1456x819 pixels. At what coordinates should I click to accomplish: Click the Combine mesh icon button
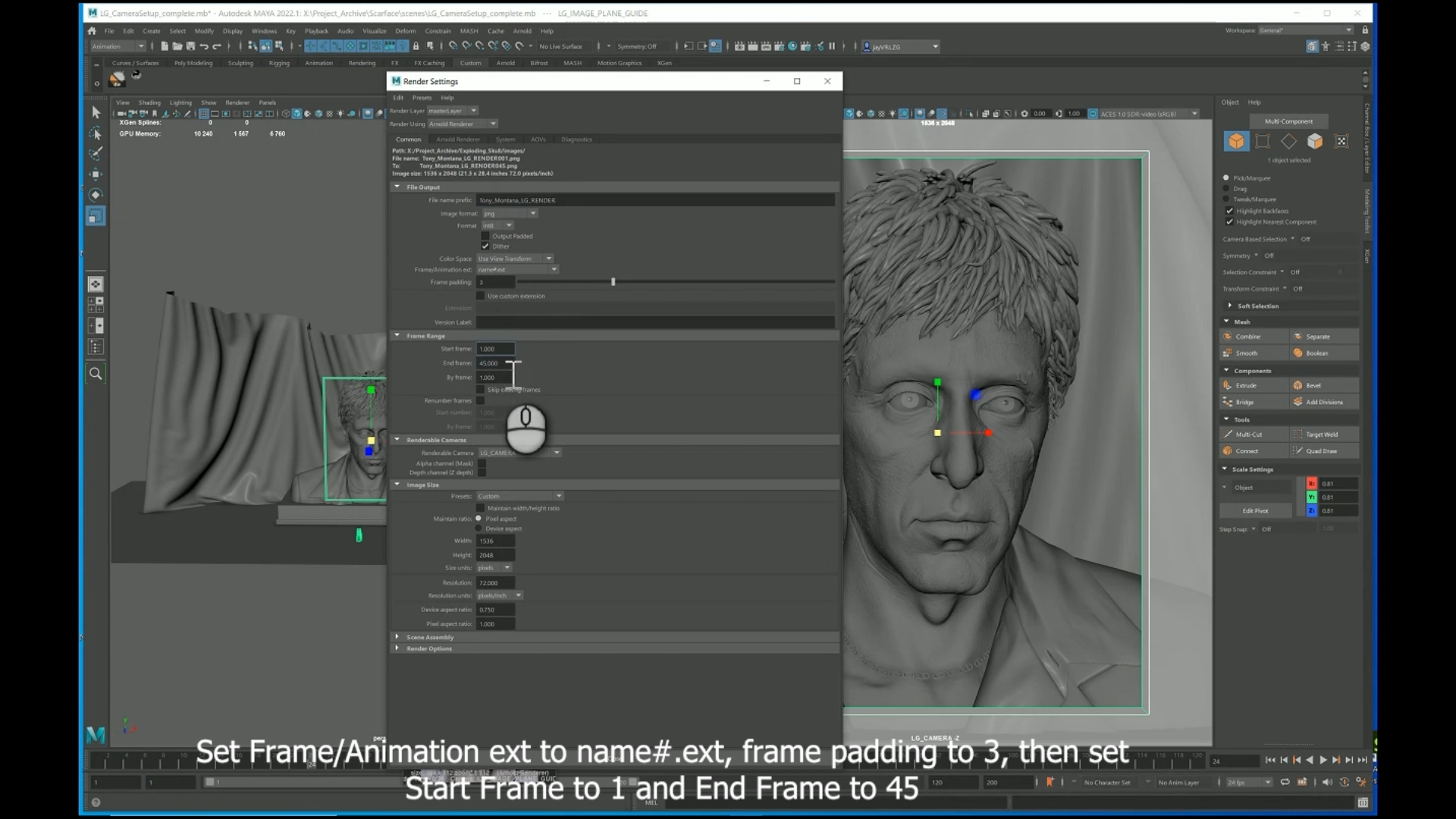pyautogui.click(x=1228, y=336)
